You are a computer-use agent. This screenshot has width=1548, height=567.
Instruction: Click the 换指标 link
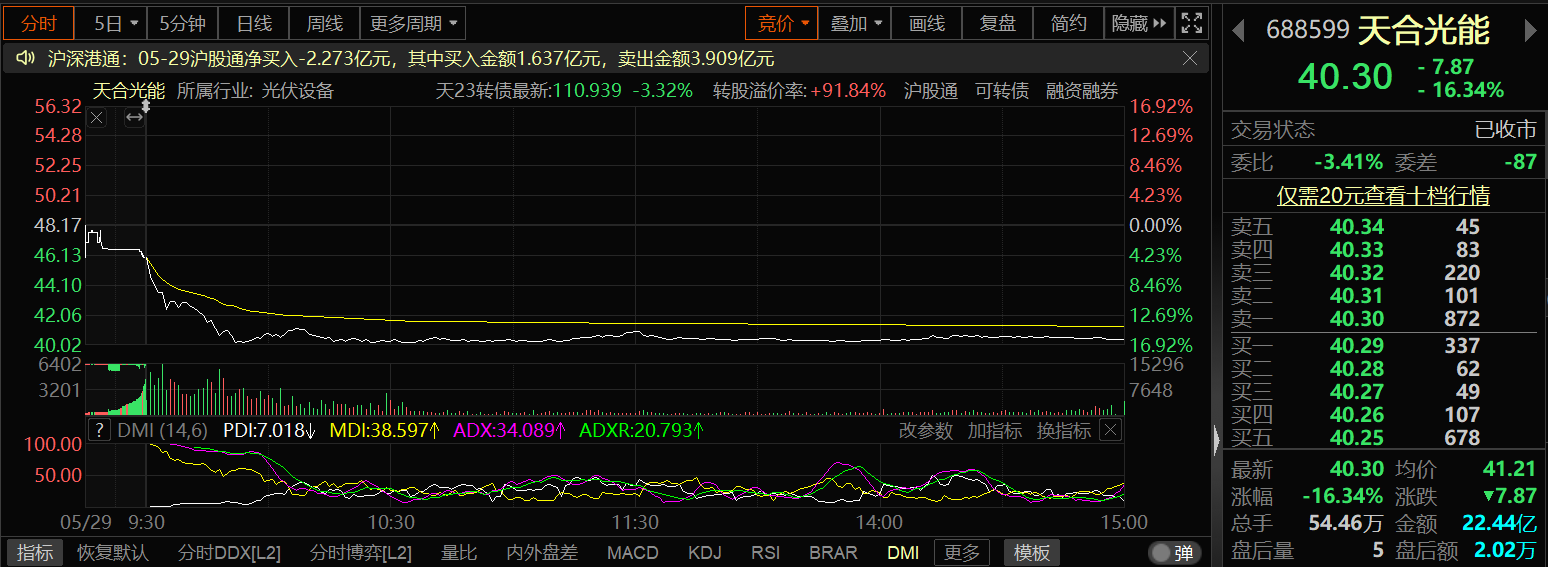1063,430
